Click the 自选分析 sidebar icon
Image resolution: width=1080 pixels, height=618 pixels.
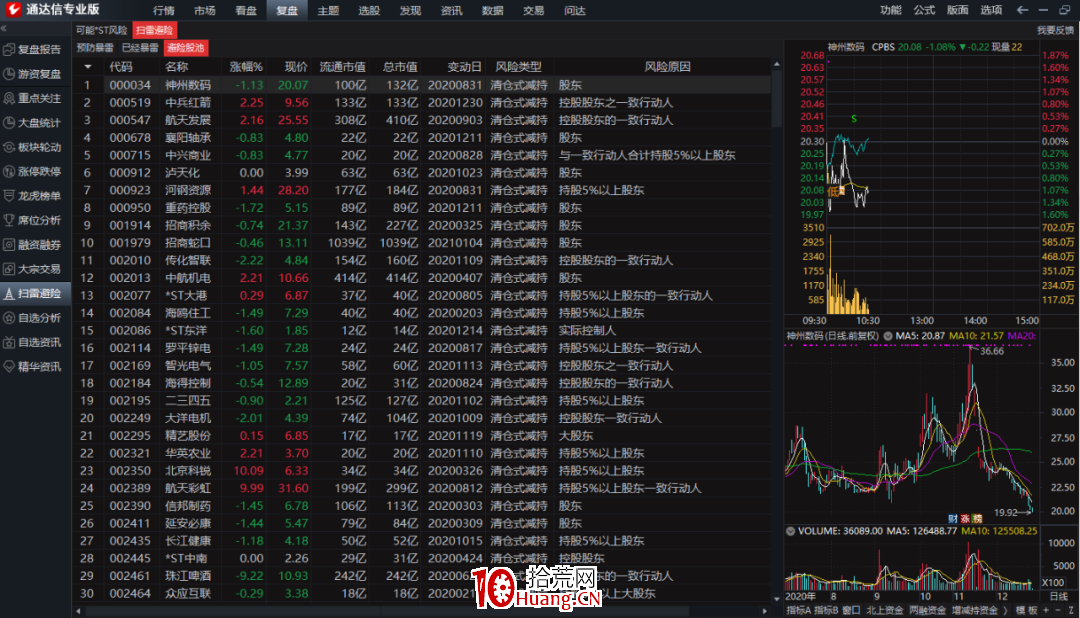coord(9,318)
